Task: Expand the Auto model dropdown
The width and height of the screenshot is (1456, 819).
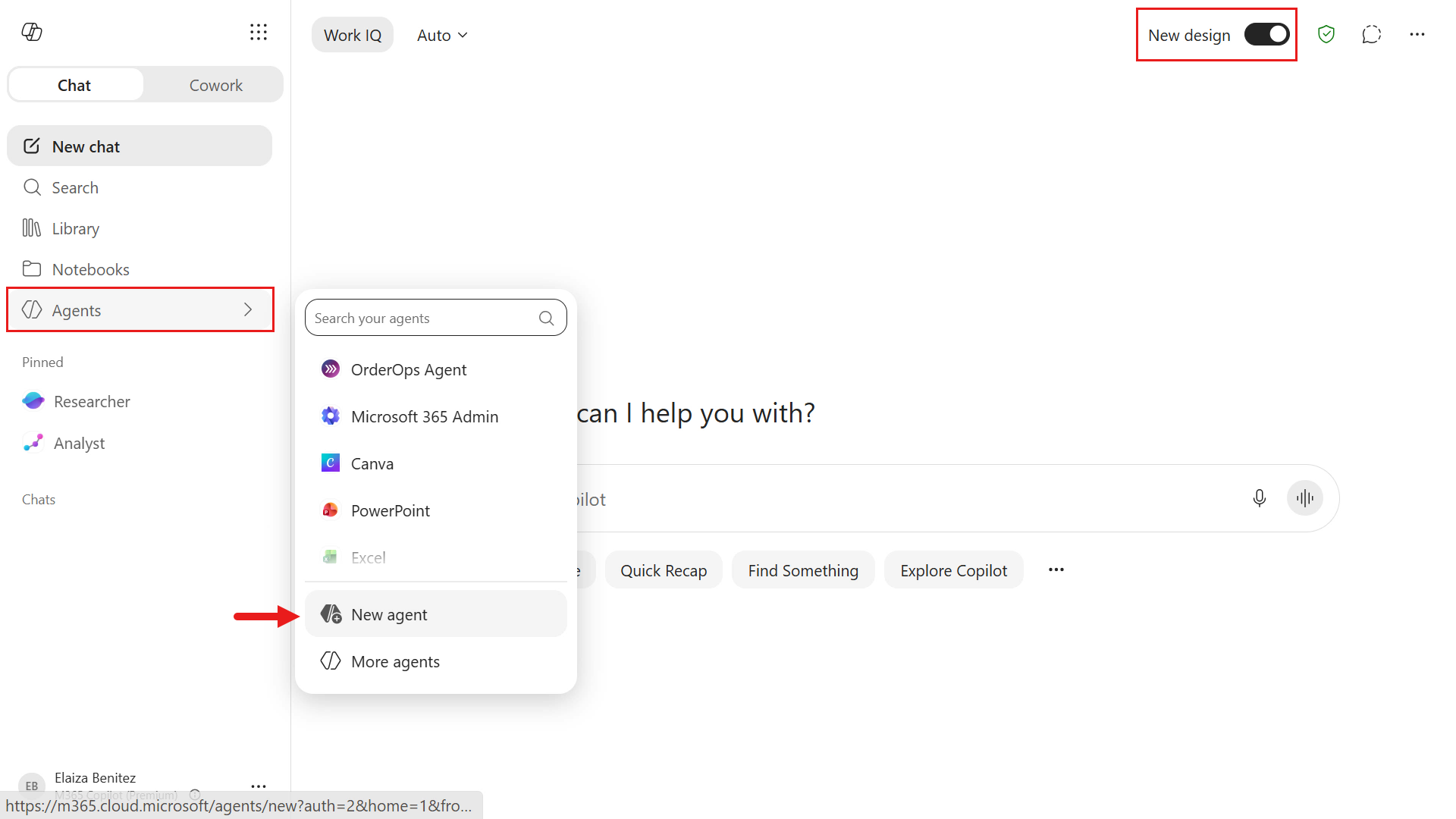Action: (x=442, y=35)
